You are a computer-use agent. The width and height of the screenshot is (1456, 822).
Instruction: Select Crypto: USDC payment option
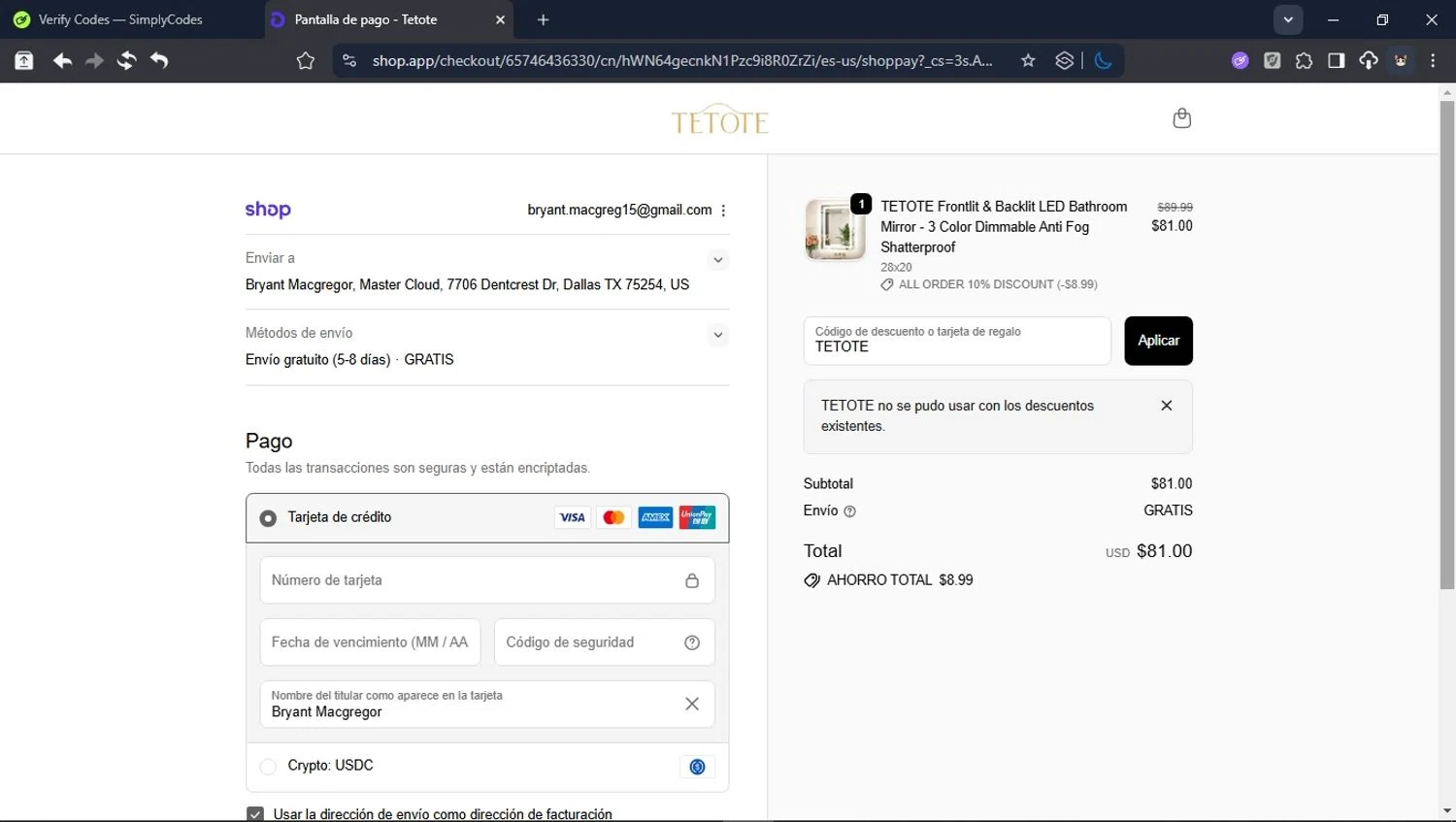tap(268, 767)
